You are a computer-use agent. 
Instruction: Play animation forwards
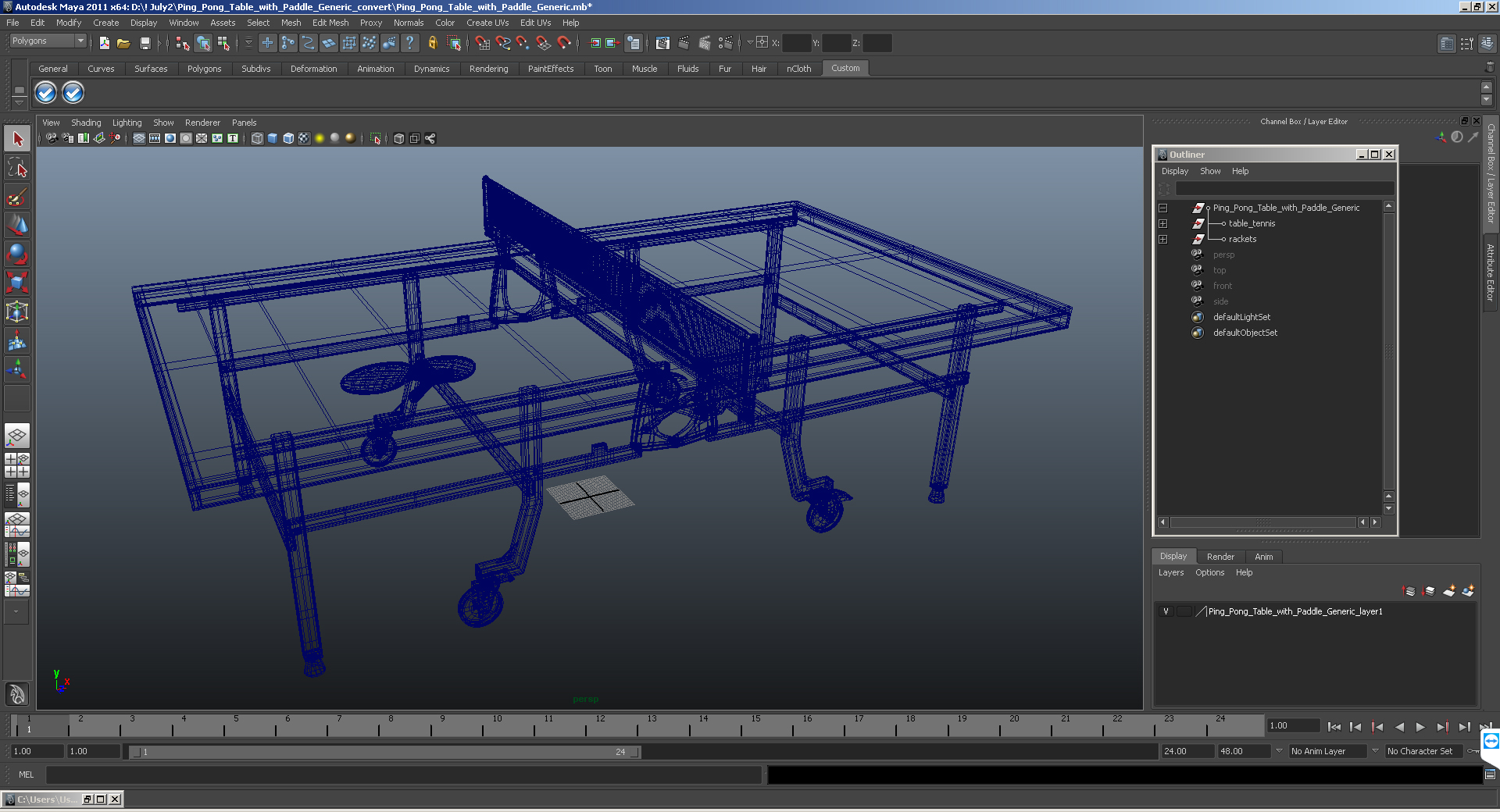(1420, 727)
